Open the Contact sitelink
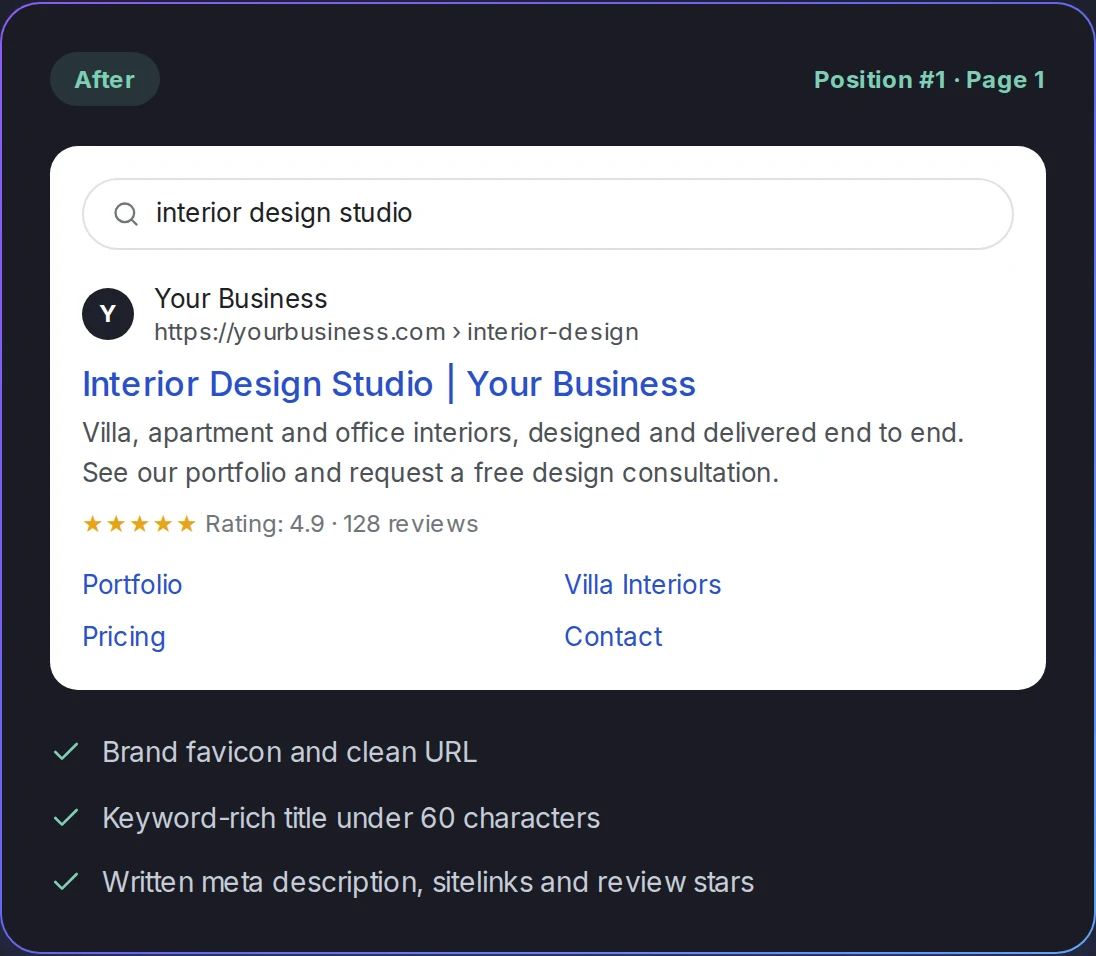 coord(613,637)
